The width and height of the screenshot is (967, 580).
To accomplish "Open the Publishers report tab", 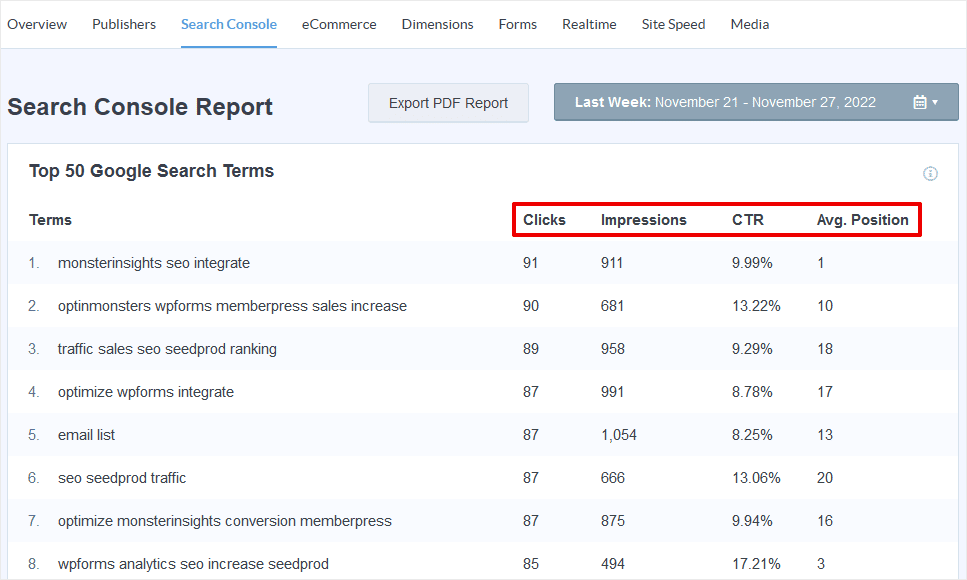I will point(123,23).
